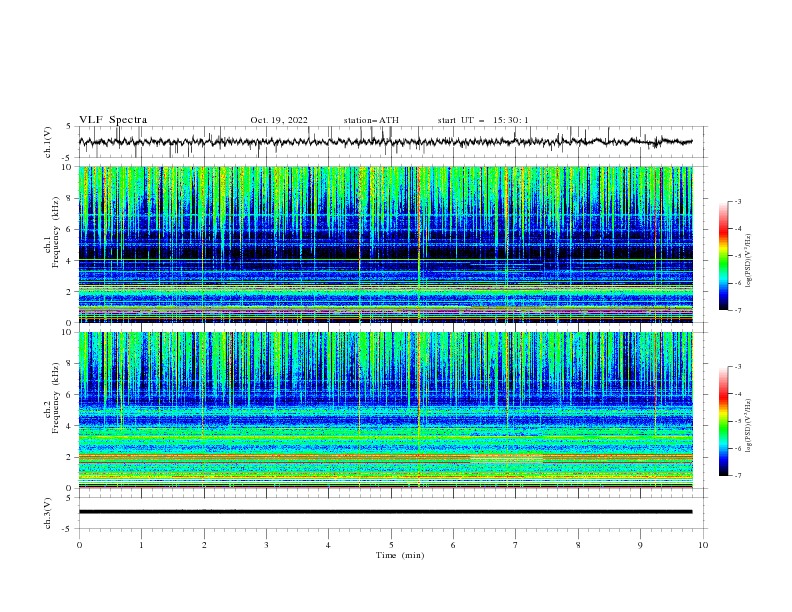
Task: Click the "ch.1(V)" axis label
Action: click(x=48, y=142)
